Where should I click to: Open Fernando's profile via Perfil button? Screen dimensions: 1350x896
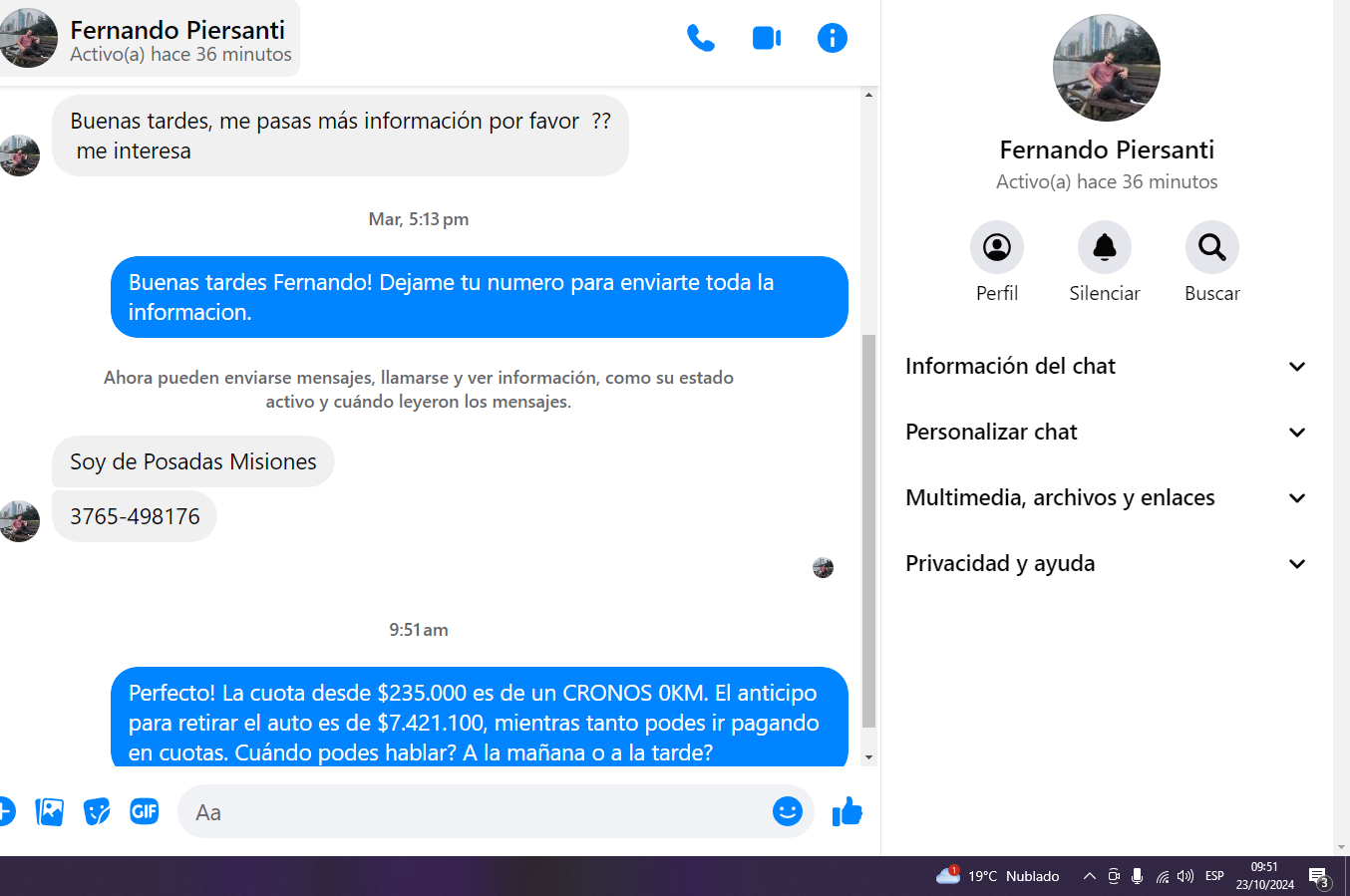click(996, 247)
